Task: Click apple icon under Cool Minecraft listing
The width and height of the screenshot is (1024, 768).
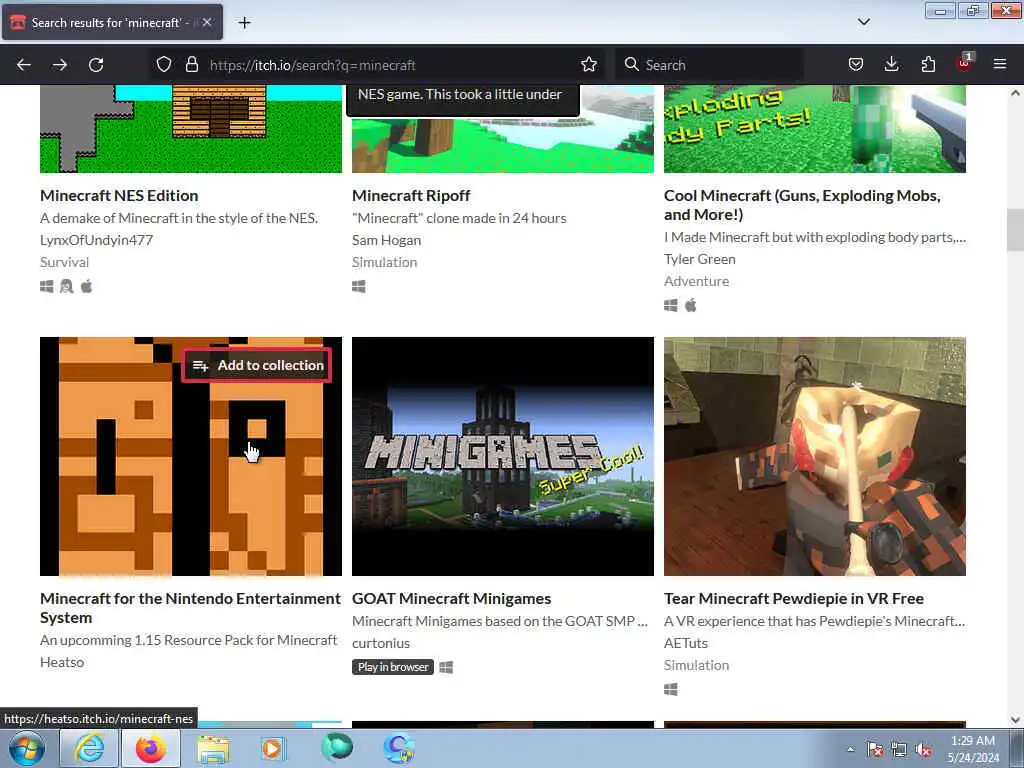Action: tap(690, 305)
